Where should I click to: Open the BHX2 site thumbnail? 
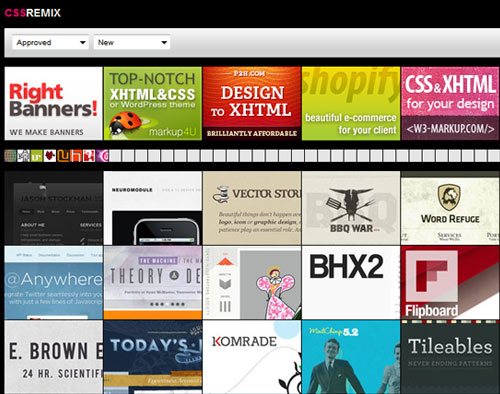351,282
